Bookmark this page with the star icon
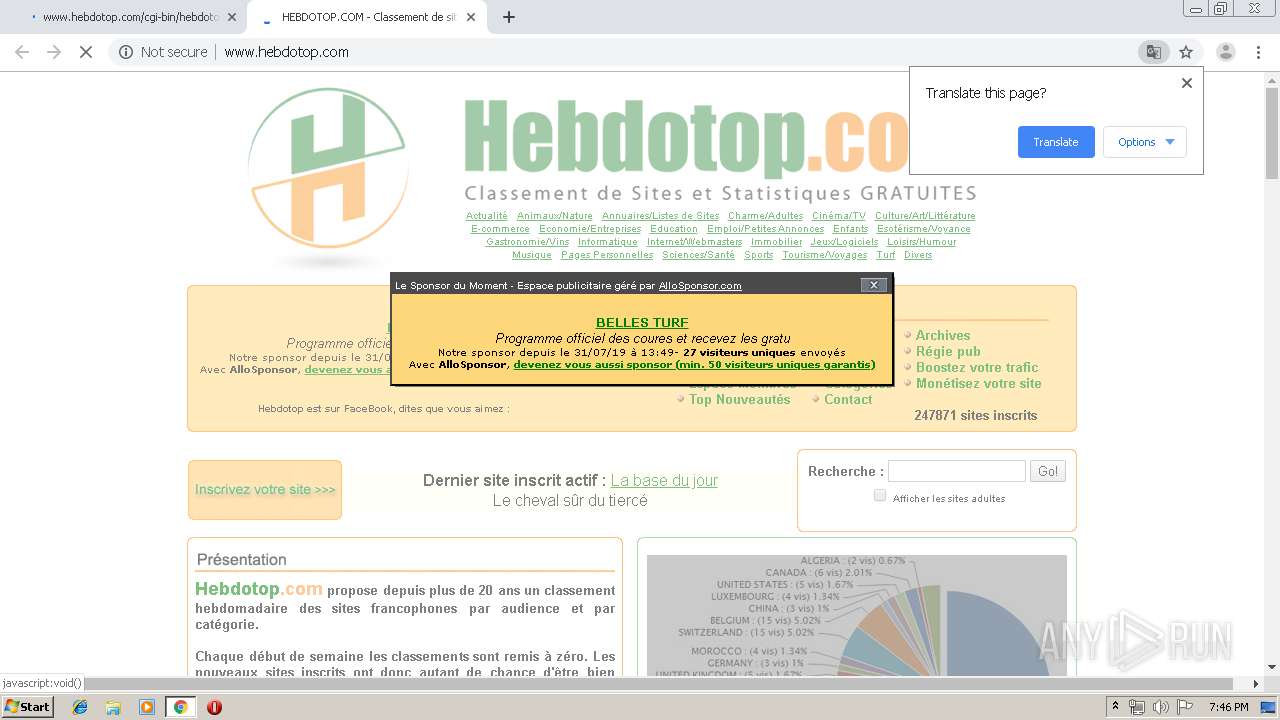The height and width of the screenshot is (720, 1280). [x=1186, y=52]
